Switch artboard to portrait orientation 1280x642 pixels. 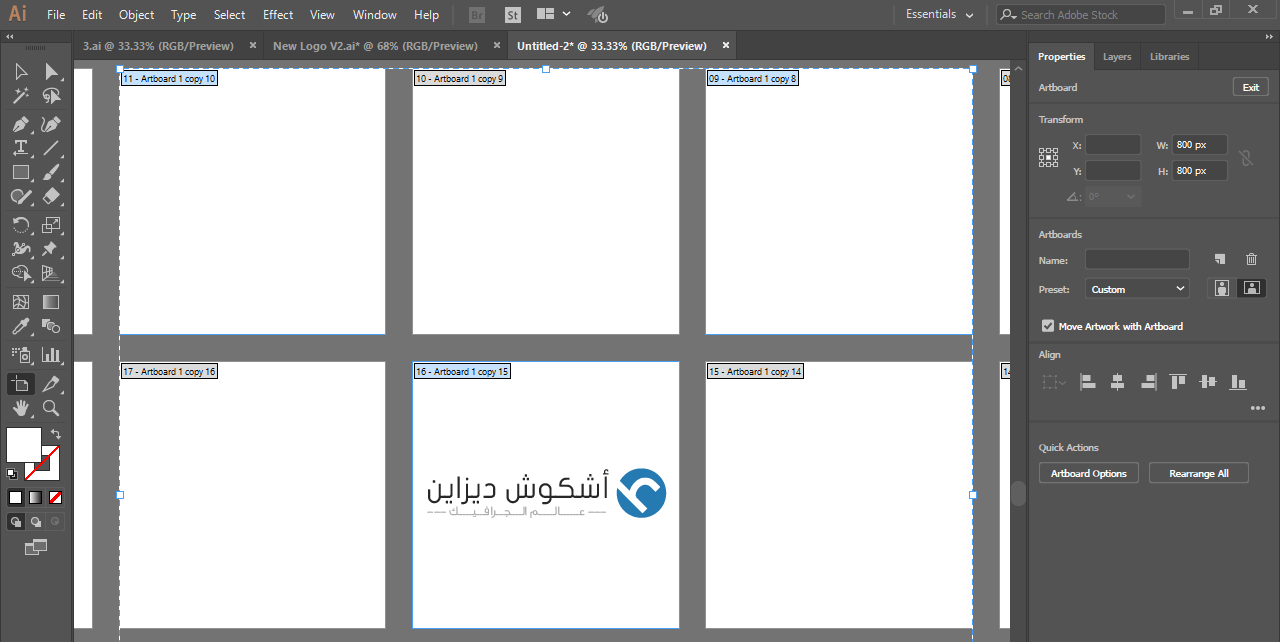[1221, 288]
